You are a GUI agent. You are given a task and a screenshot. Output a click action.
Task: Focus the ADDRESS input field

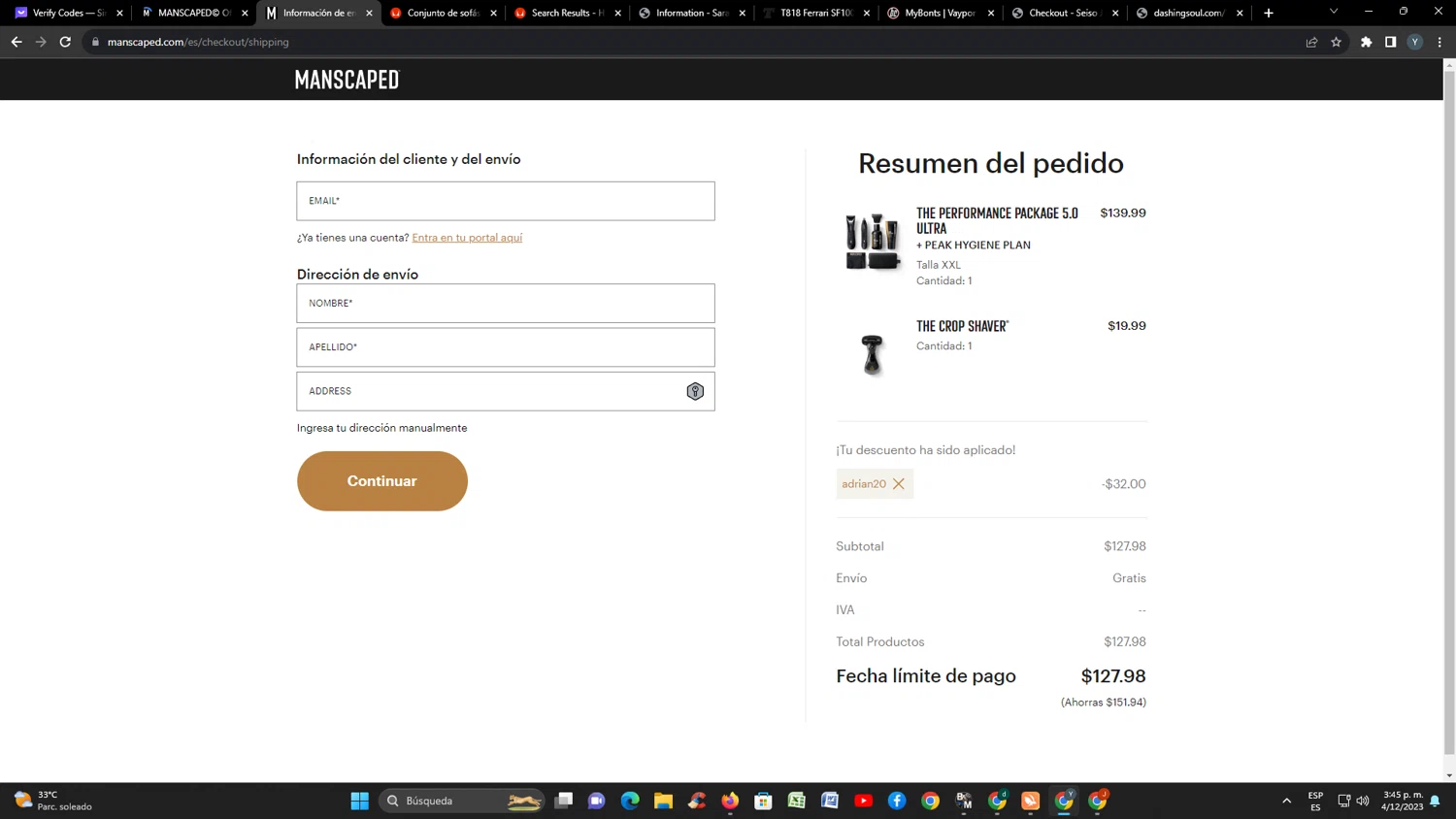[506, 391]
